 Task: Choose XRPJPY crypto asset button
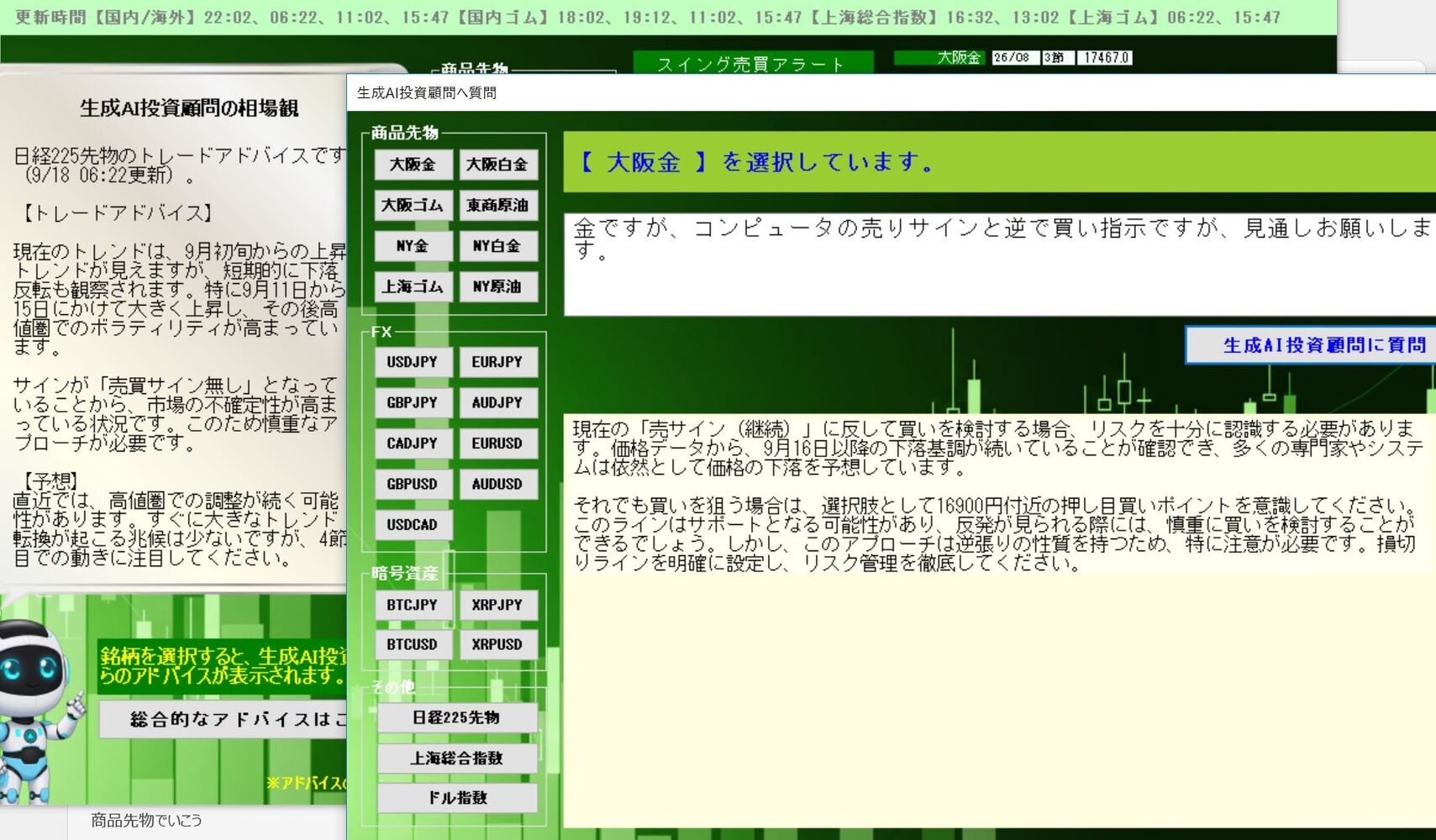pyautogui.click(x=497, y=605)
